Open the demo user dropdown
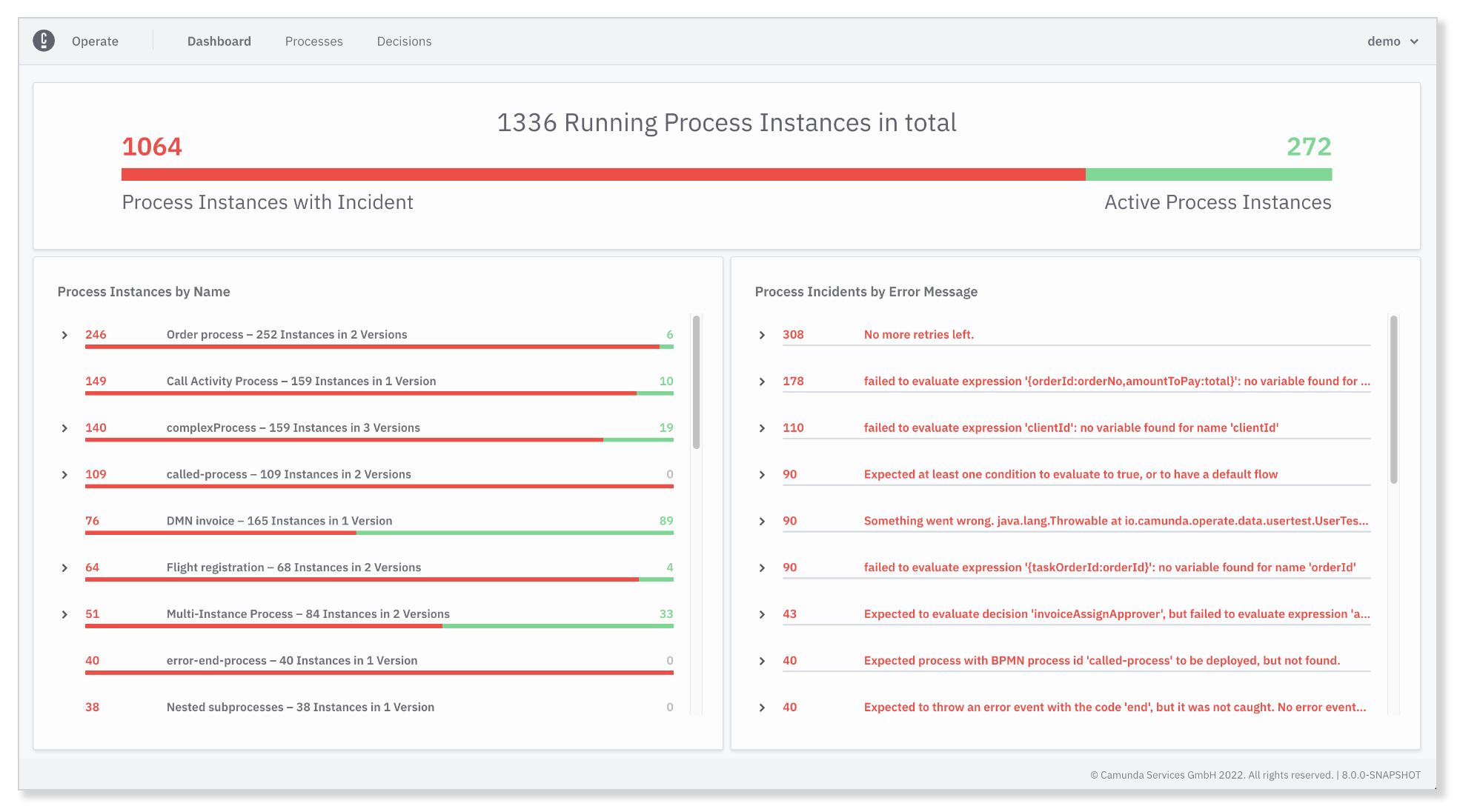The width and height of the screenshot is (1460, 812). pos(1393,41)
